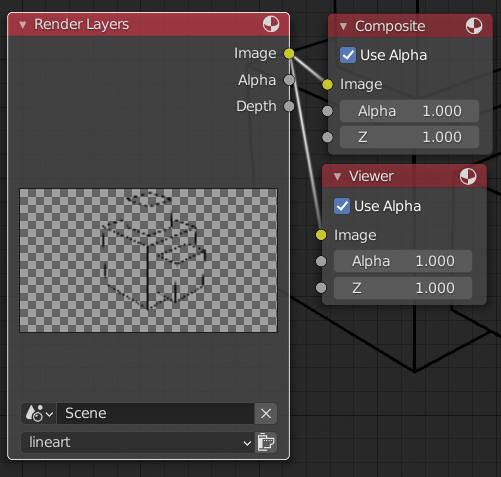This screenshot has height=477, width=501.
Task: Click the Composite node preview sphere icon
Action: 474,26
